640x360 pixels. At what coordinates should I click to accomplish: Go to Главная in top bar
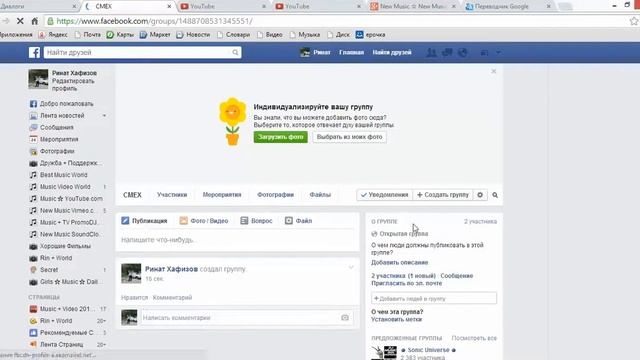pyautogui.click(x=351, y=52)
